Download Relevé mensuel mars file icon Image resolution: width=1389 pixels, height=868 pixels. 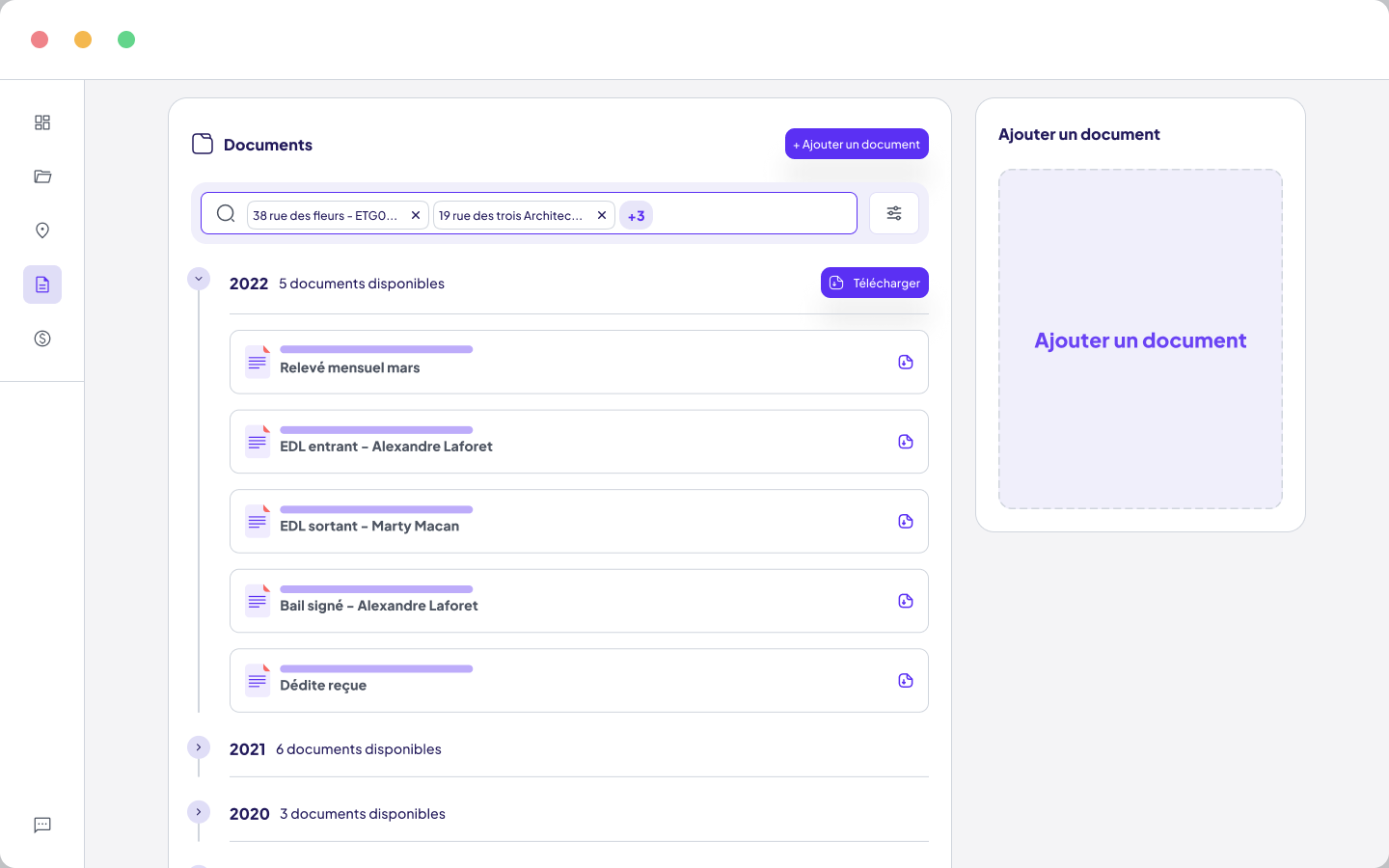(x=906, y=362)
